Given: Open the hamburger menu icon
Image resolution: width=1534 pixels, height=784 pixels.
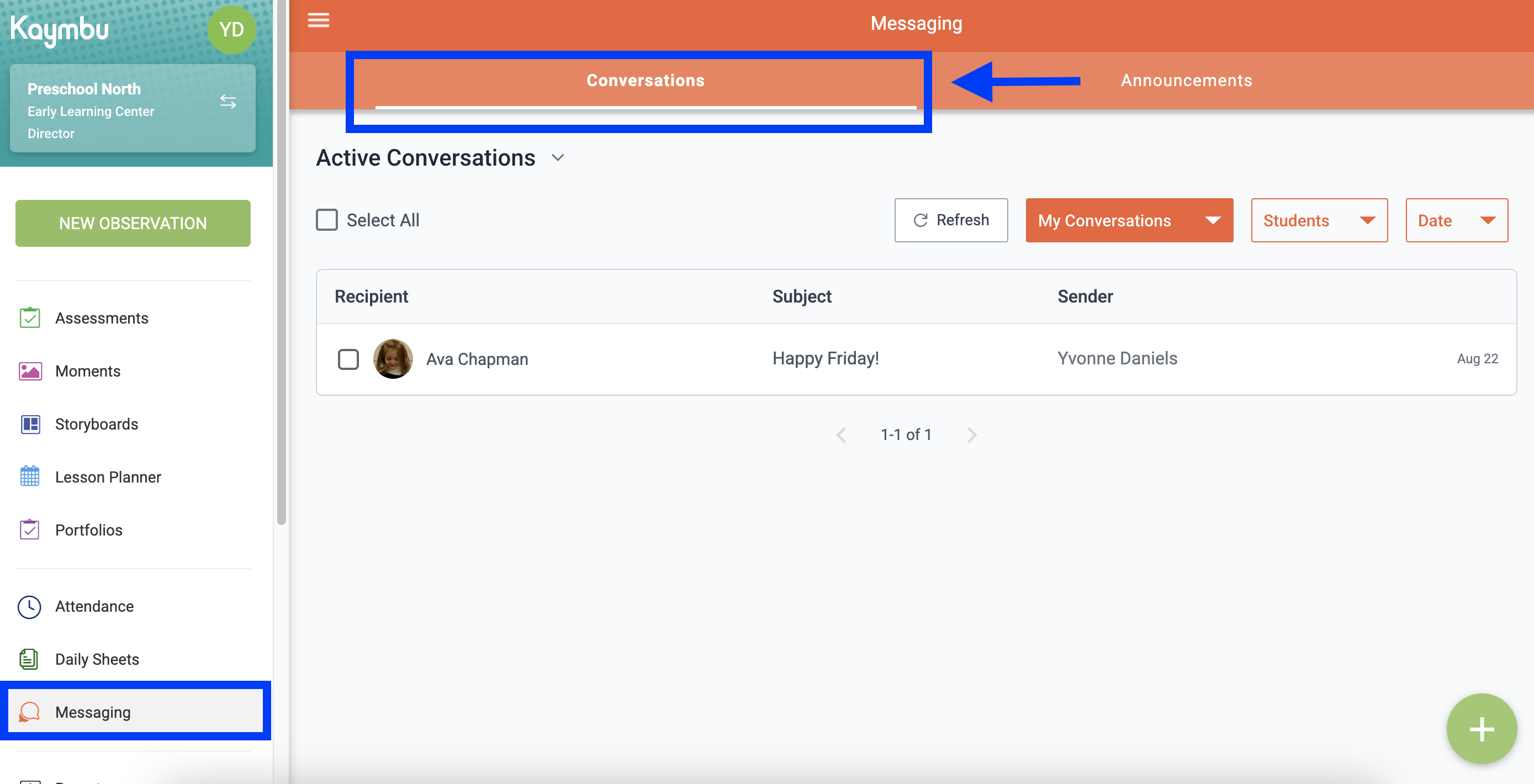Looking at the screenshot, I should coord(318,21).
